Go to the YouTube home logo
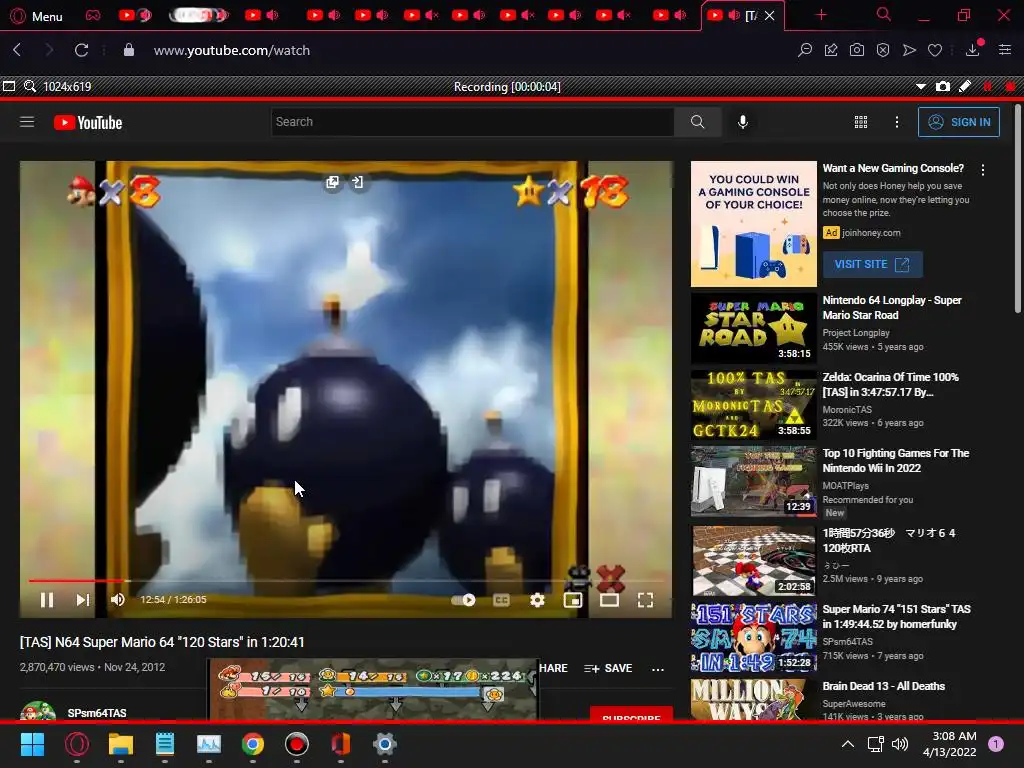Image resolution: width=1024 pixels, height=768 pixels. pyautogui.click(x=88, y=122)
